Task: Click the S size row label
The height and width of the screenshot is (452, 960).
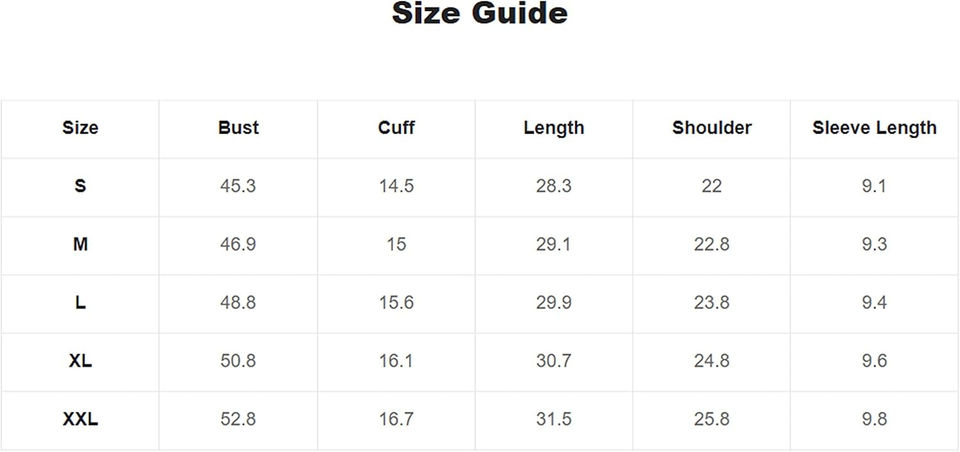Action: point(80,186)
